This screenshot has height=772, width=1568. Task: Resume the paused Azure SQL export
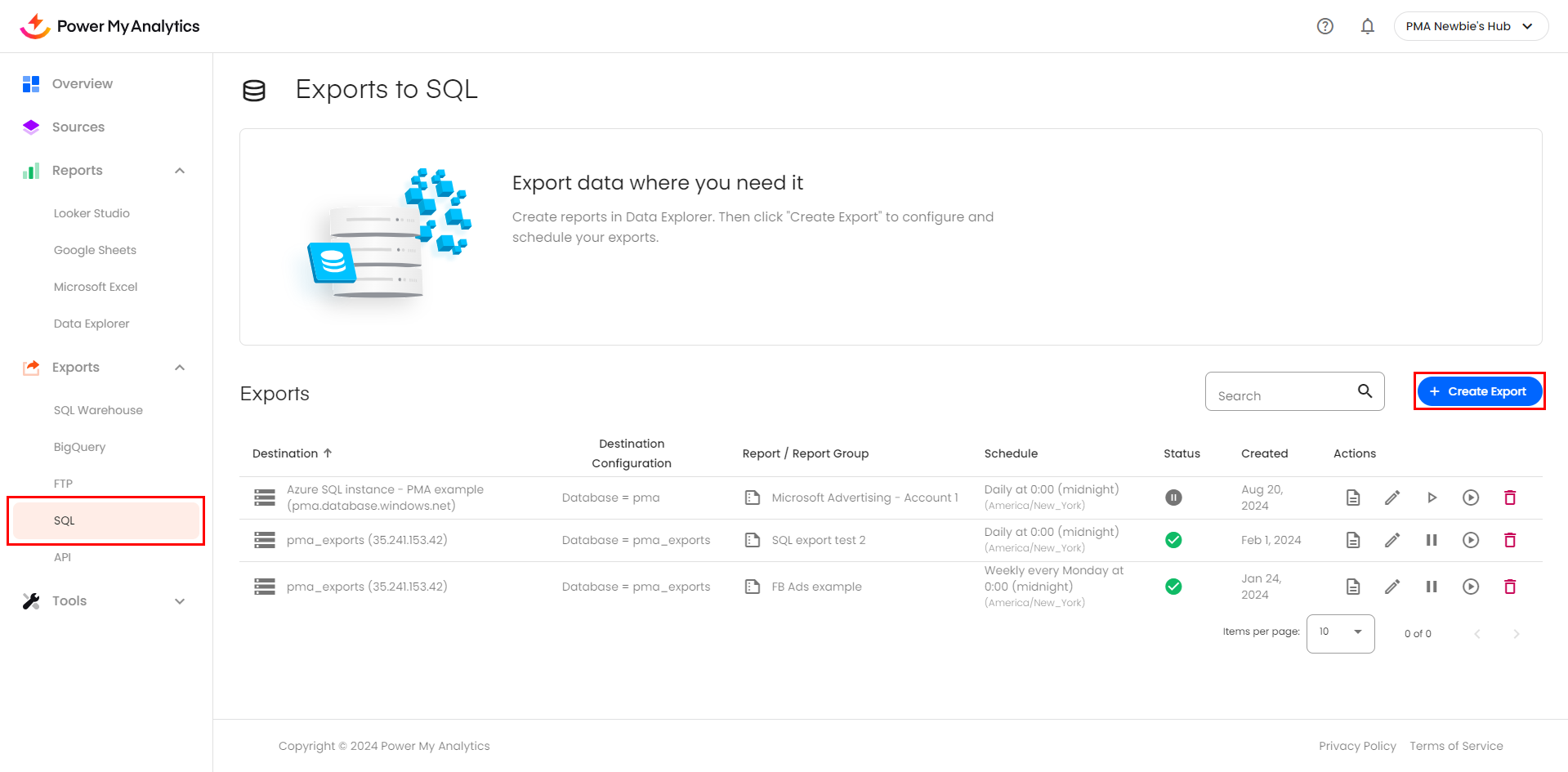click(1431, 498)
